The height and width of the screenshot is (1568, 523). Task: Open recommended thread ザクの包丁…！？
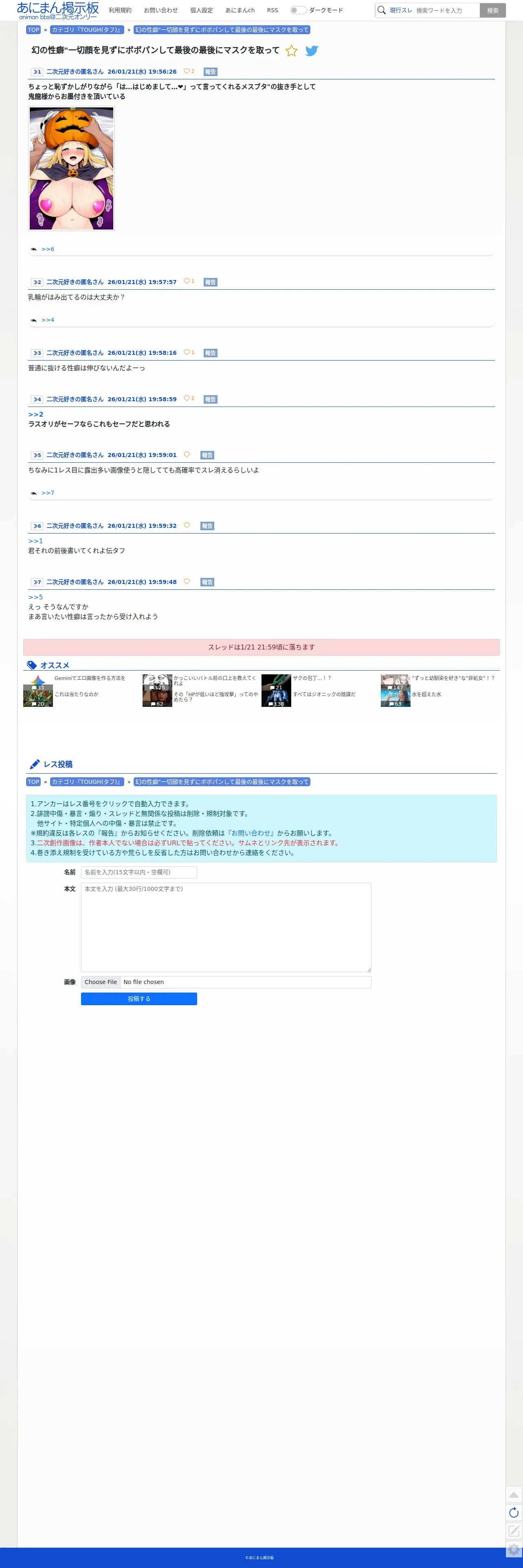312,678
